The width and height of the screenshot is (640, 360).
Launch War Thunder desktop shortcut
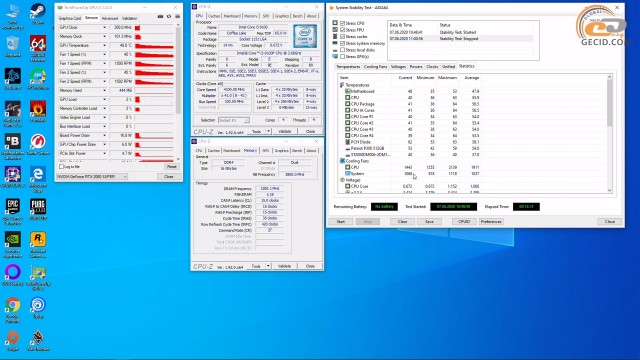coord(38,339)
